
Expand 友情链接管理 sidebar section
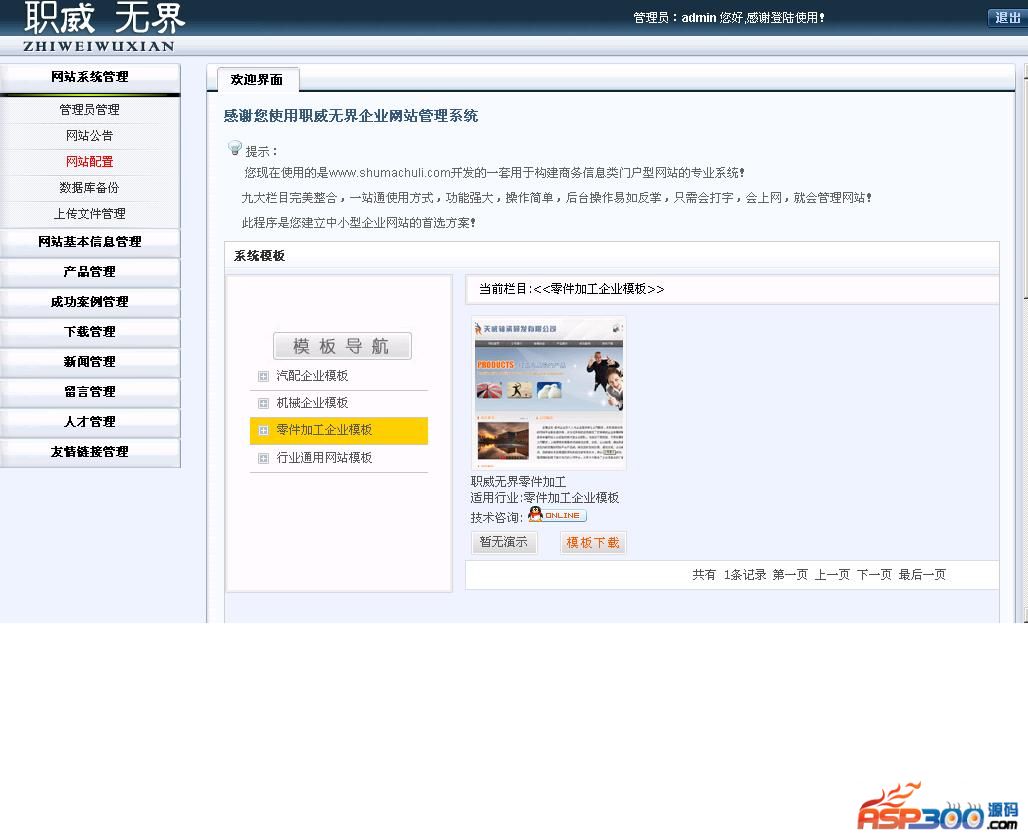(89, 452)
